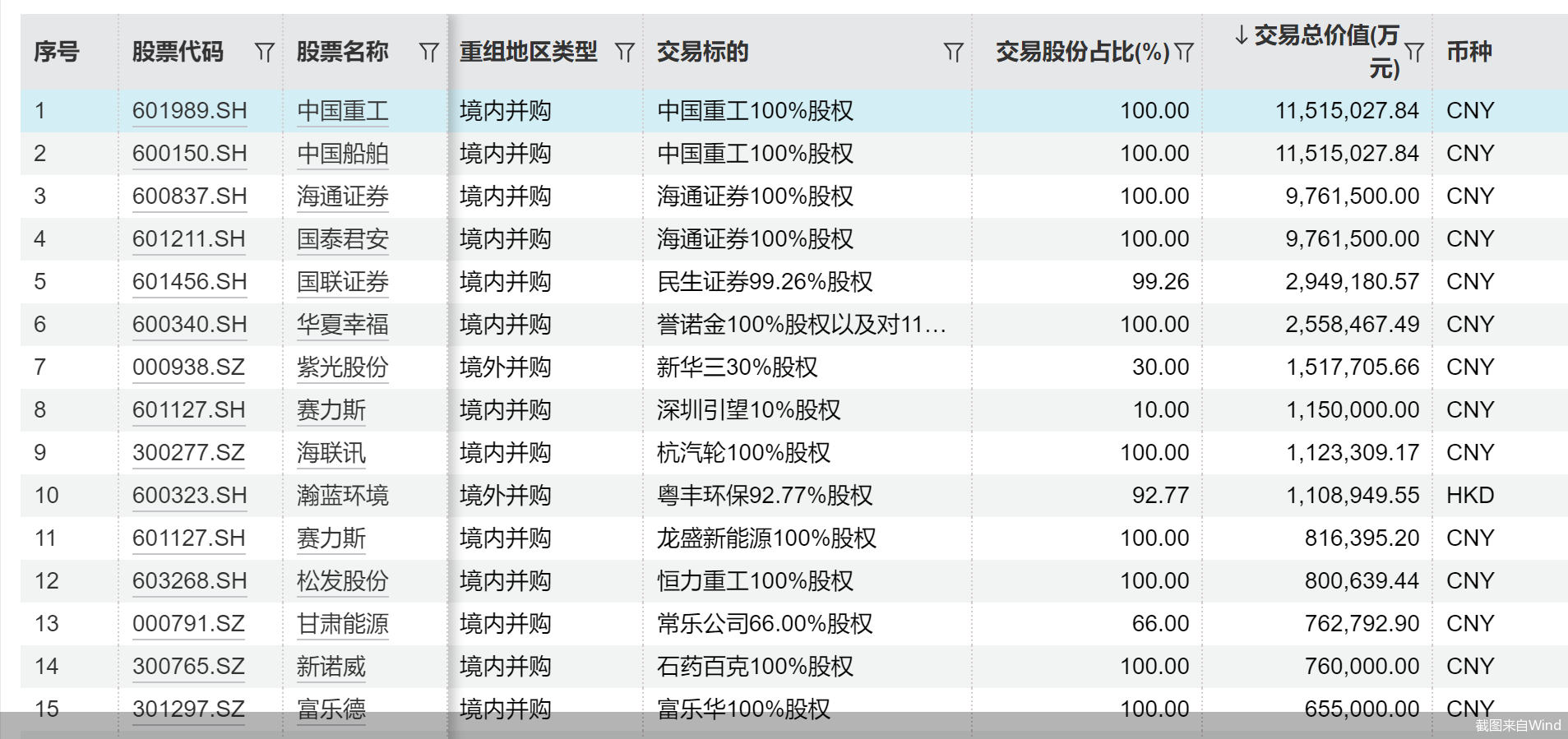
Task: Select value 1,517,705.66
Action: point(1353,367)
